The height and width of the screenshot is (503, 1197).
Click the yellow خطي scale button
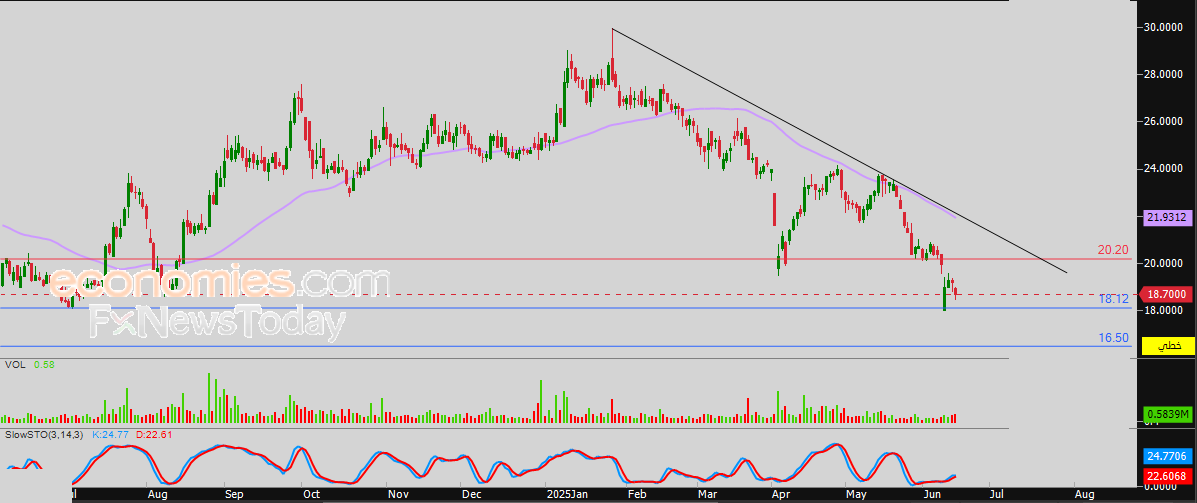coord(1167,347)
